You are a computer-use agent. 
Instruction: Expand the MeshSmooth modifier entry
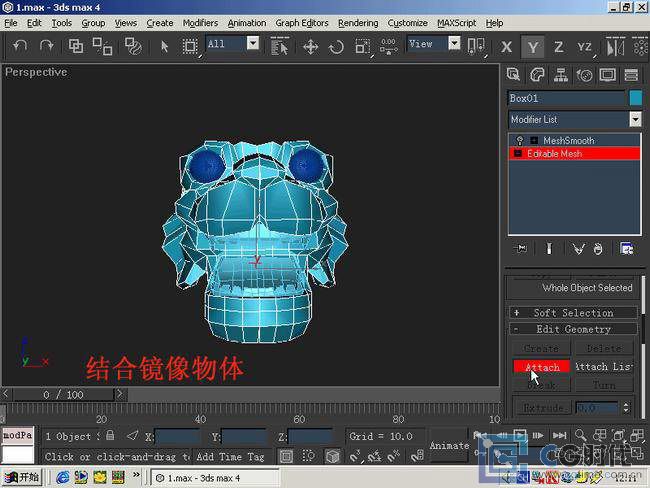pos(534,140)
